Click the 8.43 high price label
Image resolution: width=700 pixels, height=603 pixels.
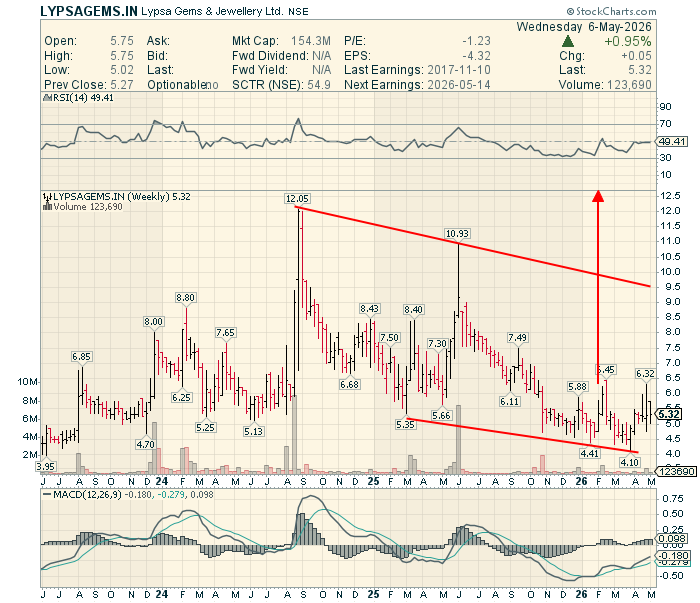pyautogui.click(x=370, y=308)
